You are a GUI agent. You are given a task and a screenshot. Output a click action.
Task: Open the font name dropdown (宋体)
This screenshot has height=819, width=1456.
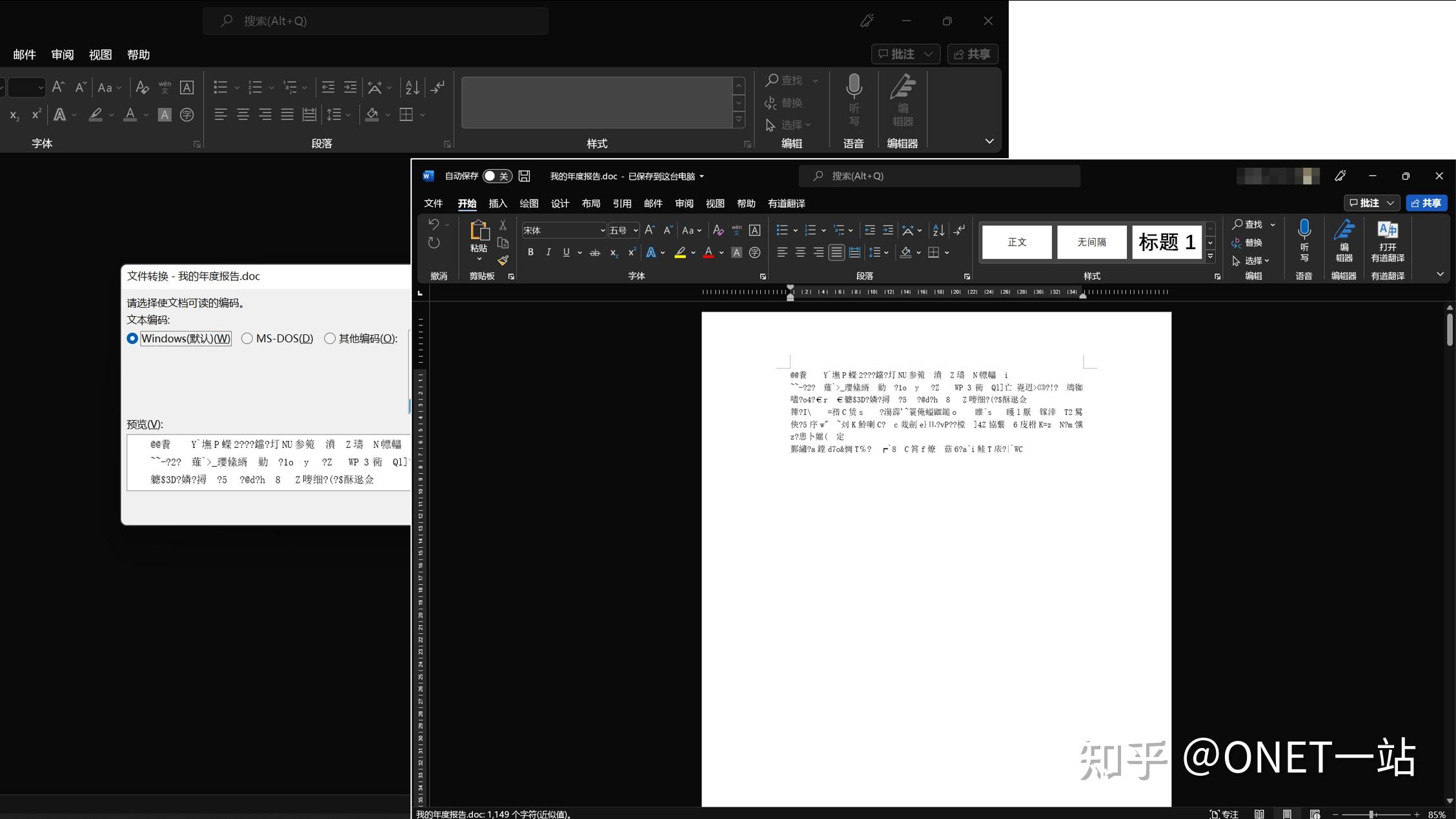602,230
